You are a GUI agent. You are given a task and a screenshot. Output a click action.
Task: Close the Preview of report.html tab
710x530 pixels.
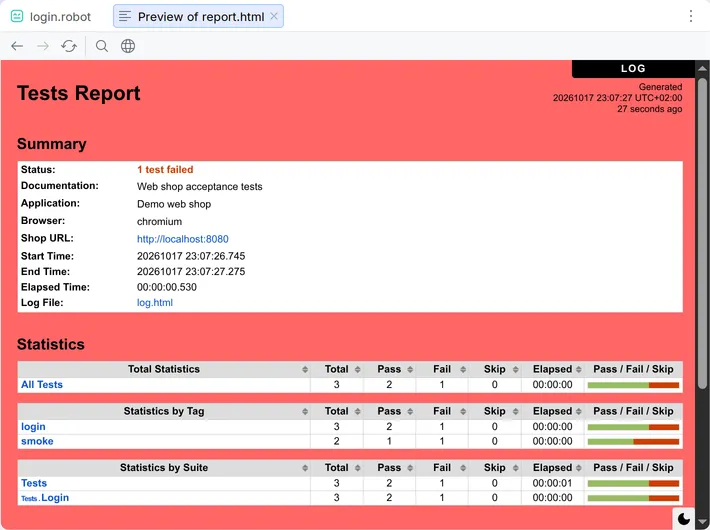coord(274,16)
